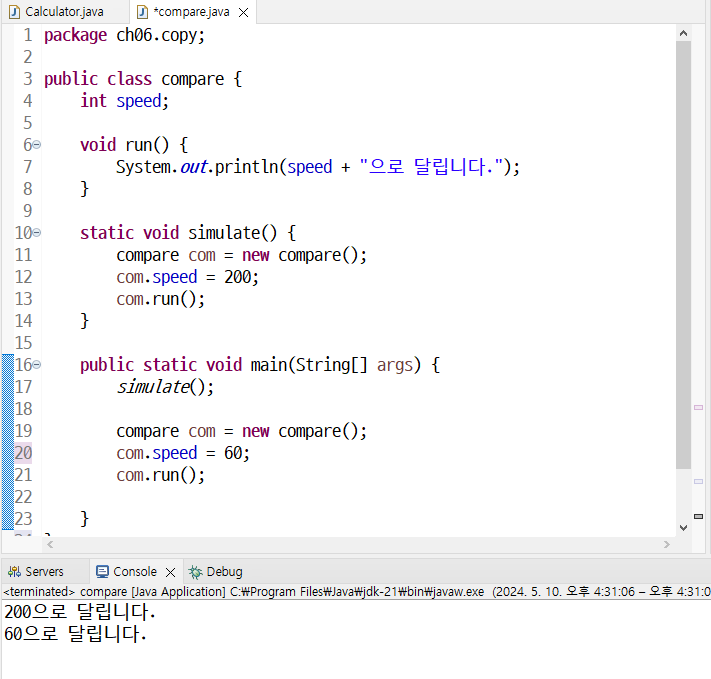The width and height of the screenshot is (711, 679).
Task: Click 'com.run();' on line 21
Action: (x=161, y=475)
